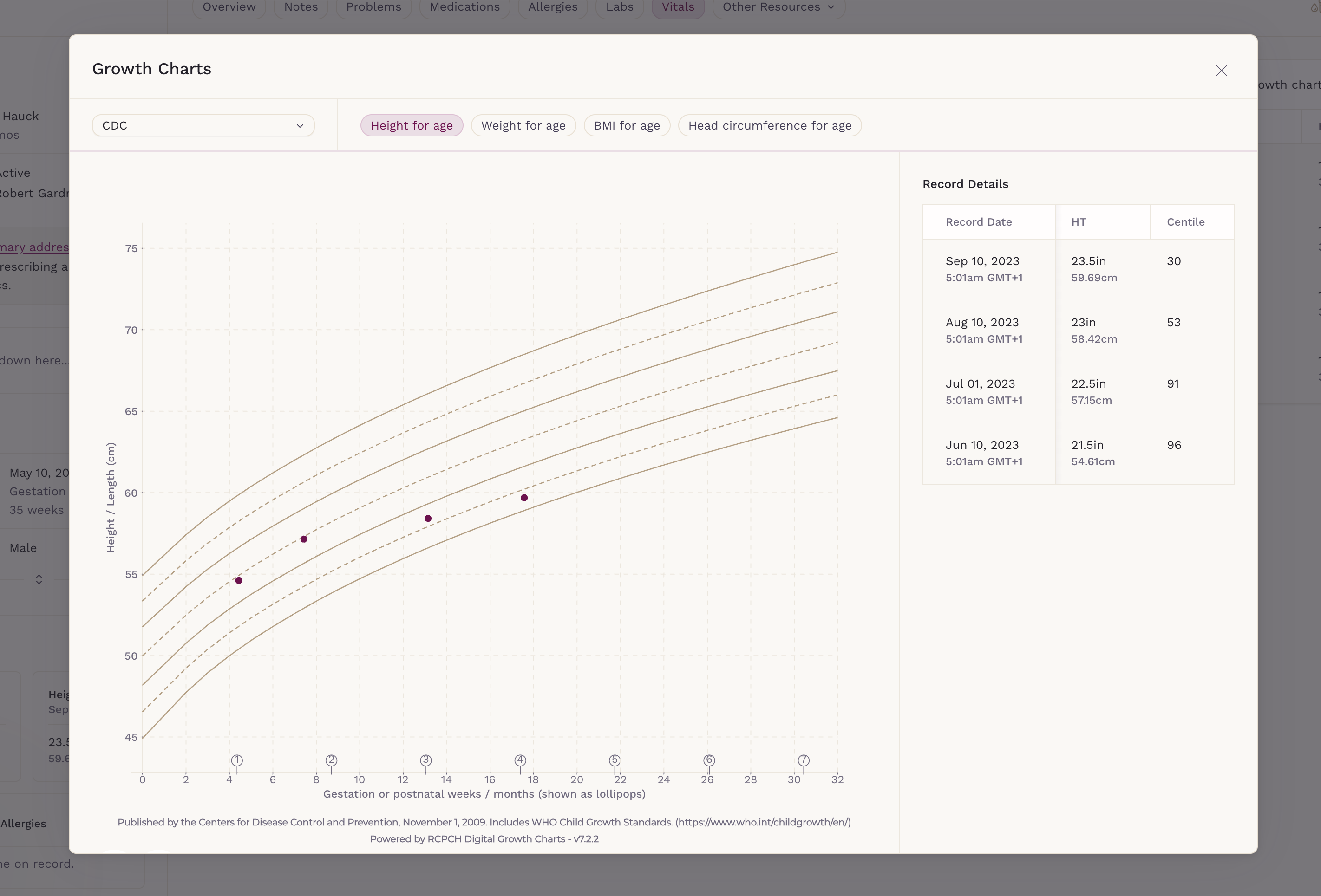Click centile value 30
1321x896 pixels.
click(x=1174, y=261)
